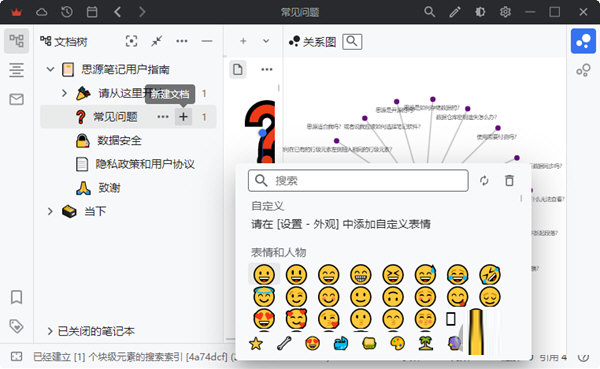The image size is (600, 369).
Task: Open the bookmarks dock icon
Action: pyautogui.click(x=16, y=297)
